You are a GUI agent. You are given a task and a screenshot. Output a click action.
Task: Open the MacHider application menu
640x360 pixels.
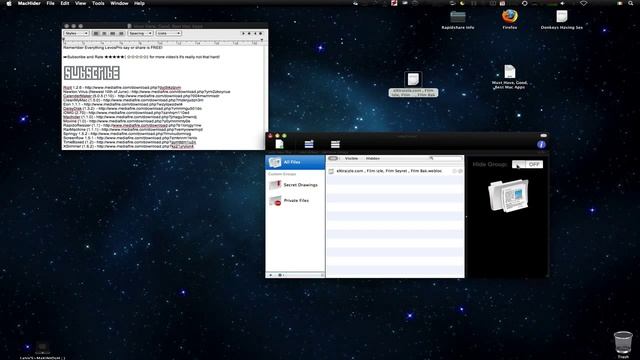coord(29,3)
